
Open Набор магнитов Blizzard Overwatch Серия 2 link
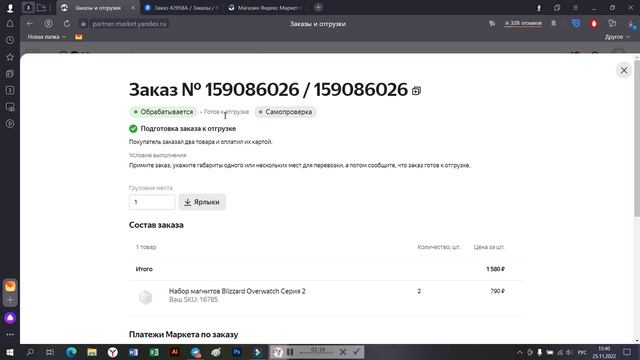coord(237,291)
